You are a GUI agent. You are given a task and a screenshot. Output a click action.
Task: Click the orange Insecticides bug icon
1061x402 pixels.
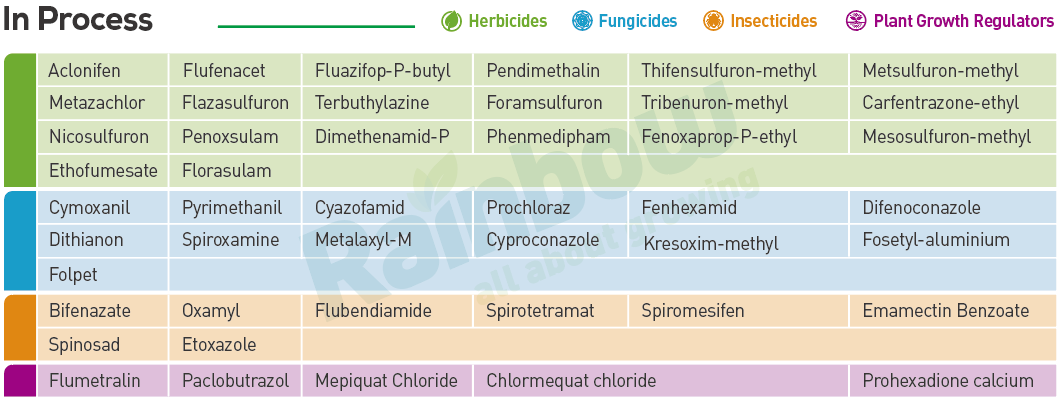click(714, 22)
